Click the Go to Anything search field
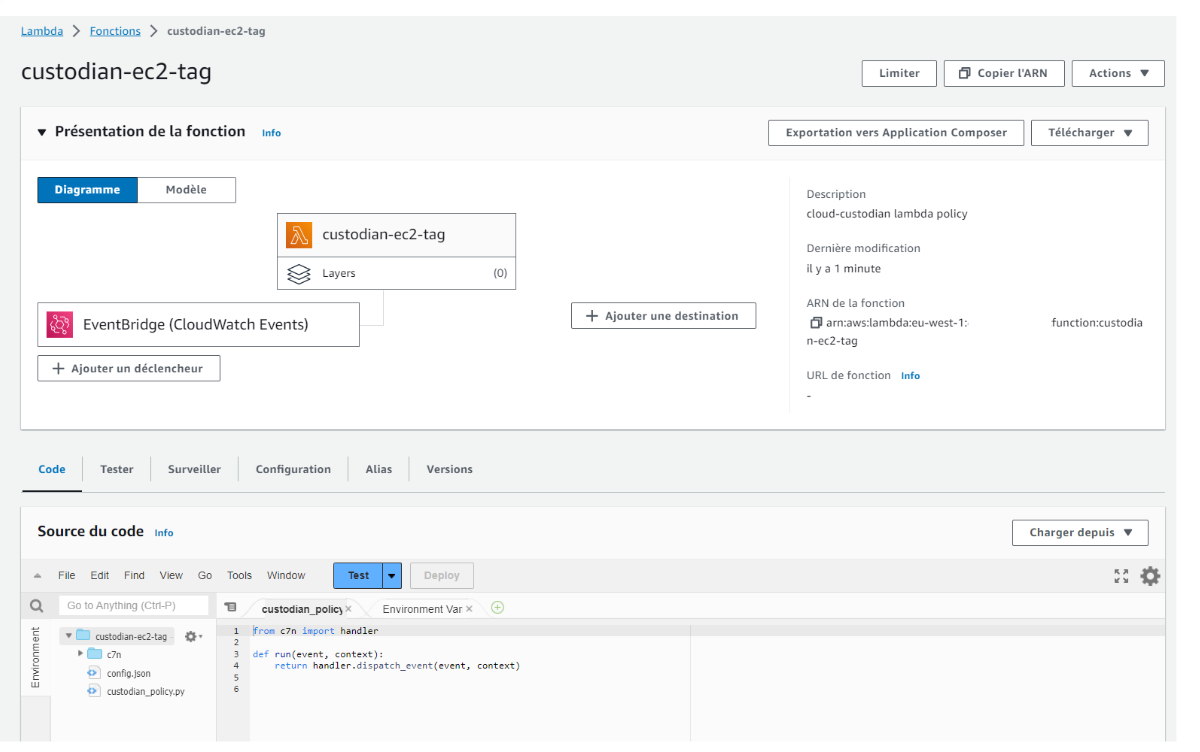 pos(133,606)
